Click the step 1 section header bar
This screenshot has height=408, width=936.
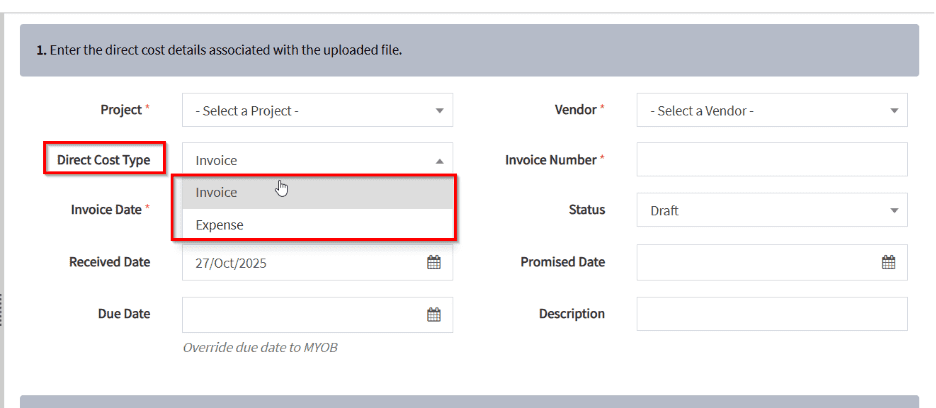[469, 50]
